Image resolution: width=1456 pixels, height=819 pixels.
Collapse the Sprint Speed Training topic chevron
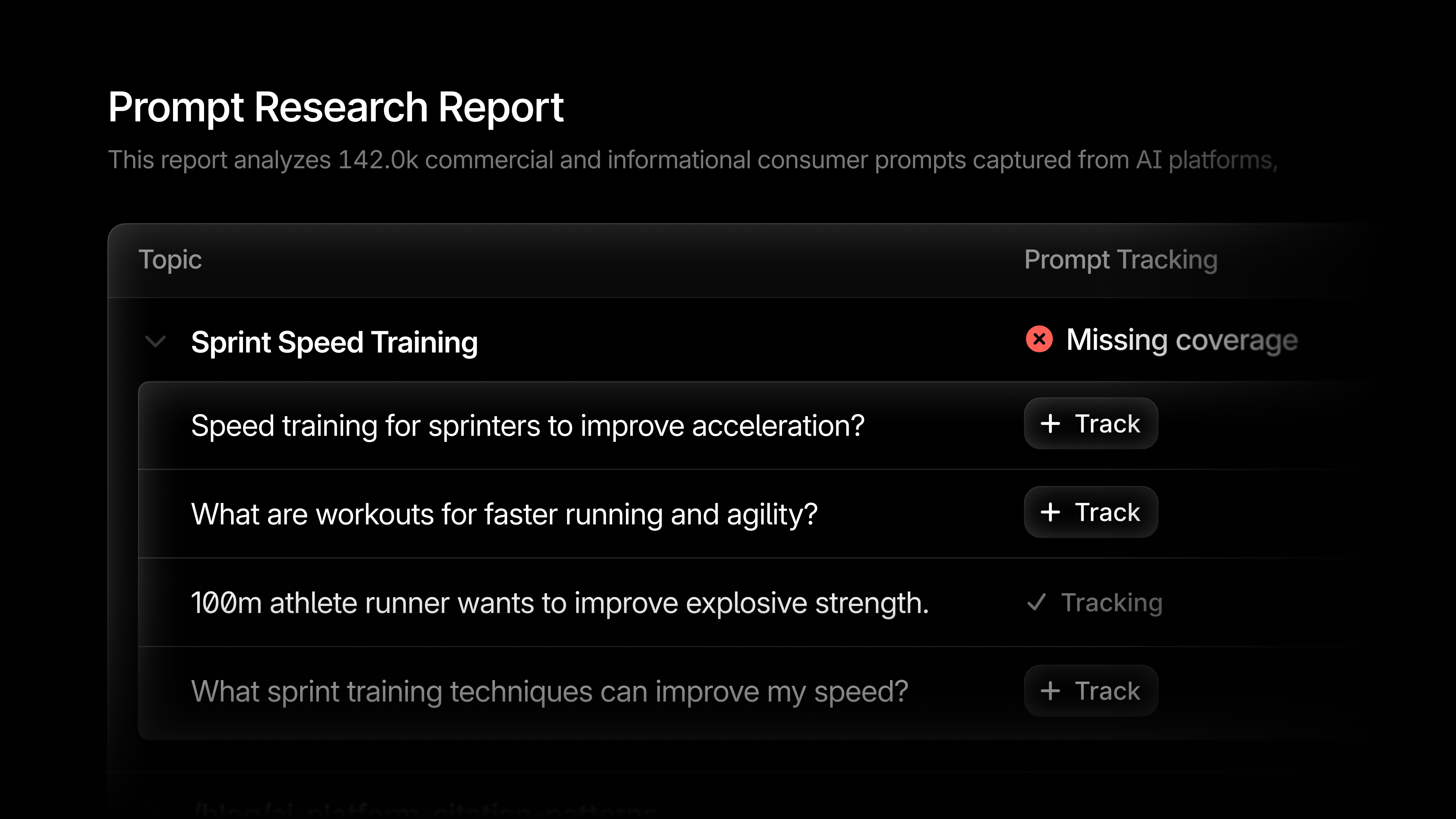[x=155, y=341]
